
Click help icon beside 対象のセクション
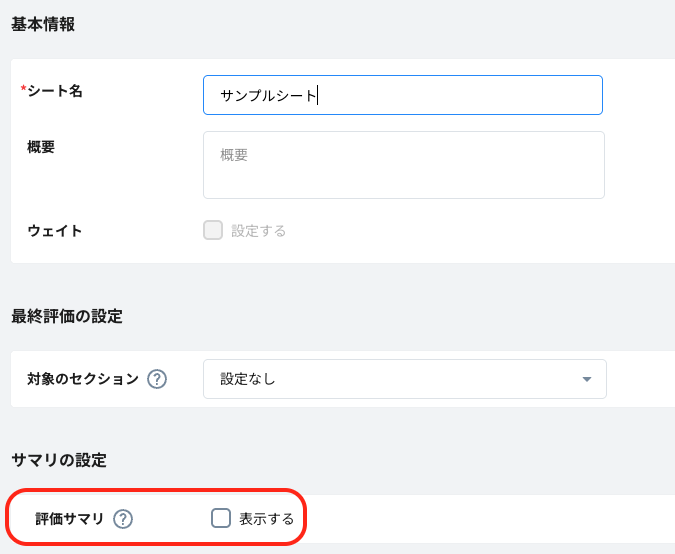157,379
